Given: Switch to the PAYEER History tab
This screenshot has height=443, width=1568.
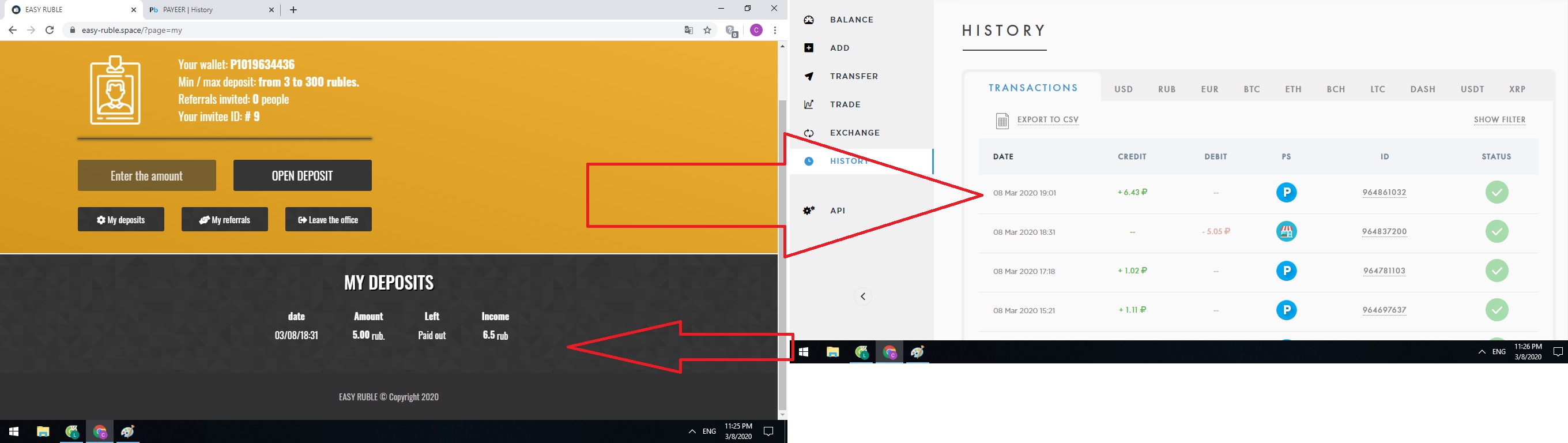Looking at the screenshot, I should (210, 10).
